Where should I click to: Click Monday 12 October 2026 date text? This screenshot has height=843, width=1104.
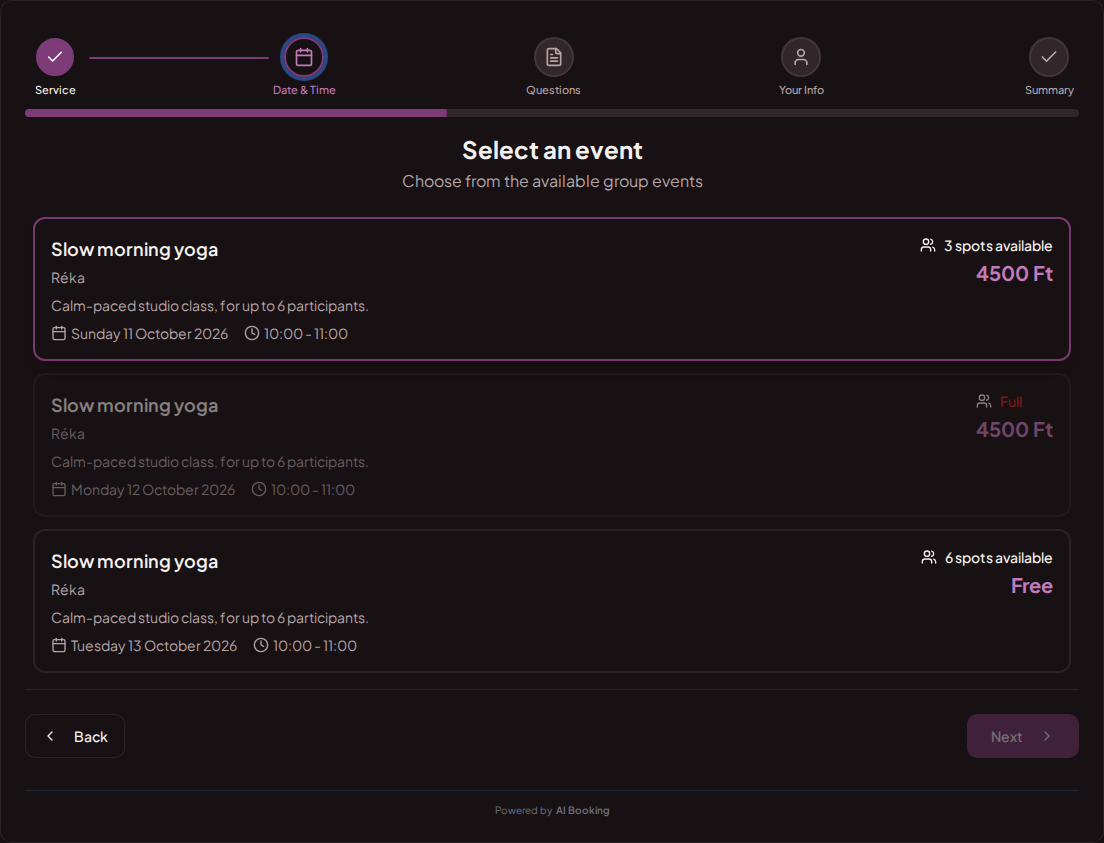153,490
